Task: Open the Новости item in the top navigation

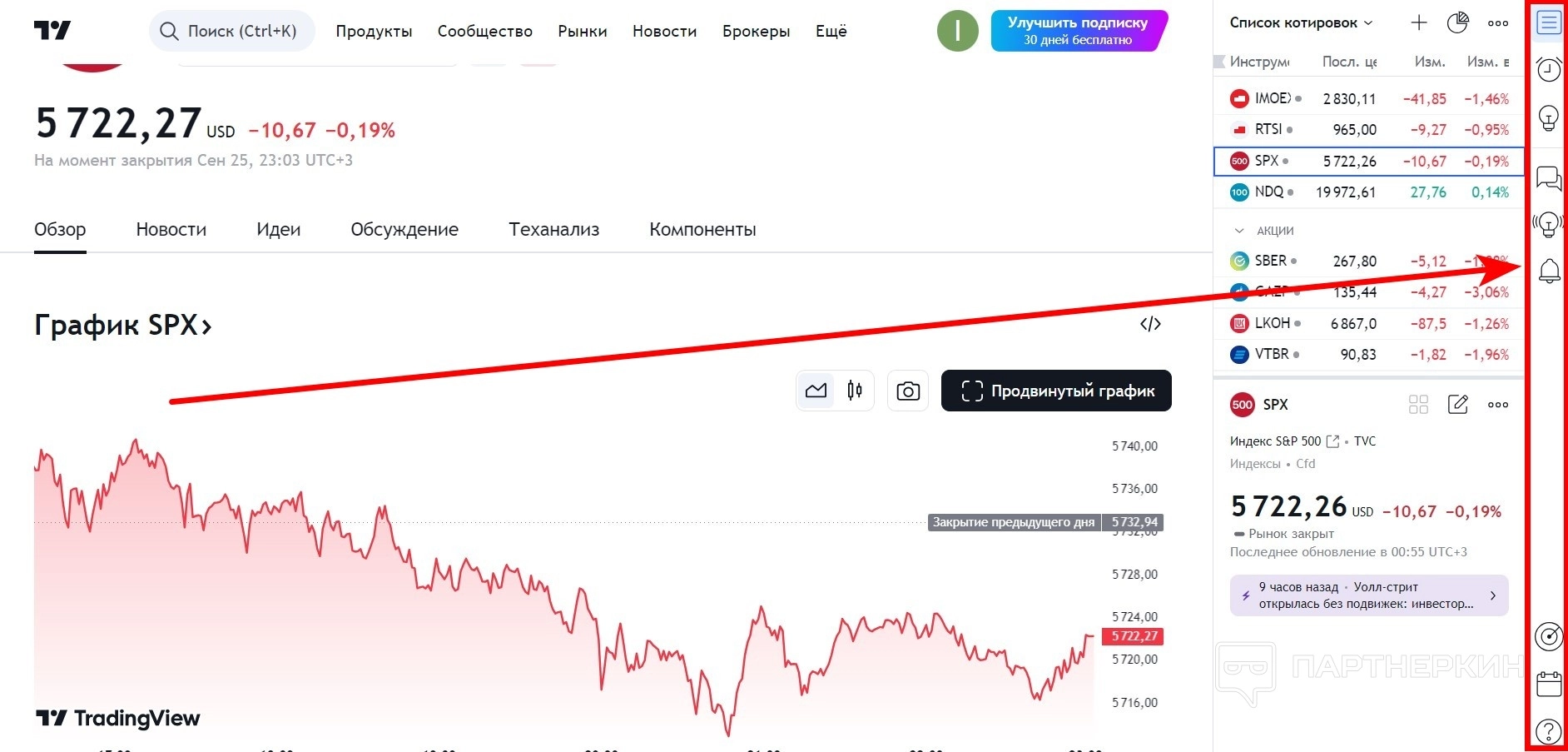Action: click(x=664, y=32)
